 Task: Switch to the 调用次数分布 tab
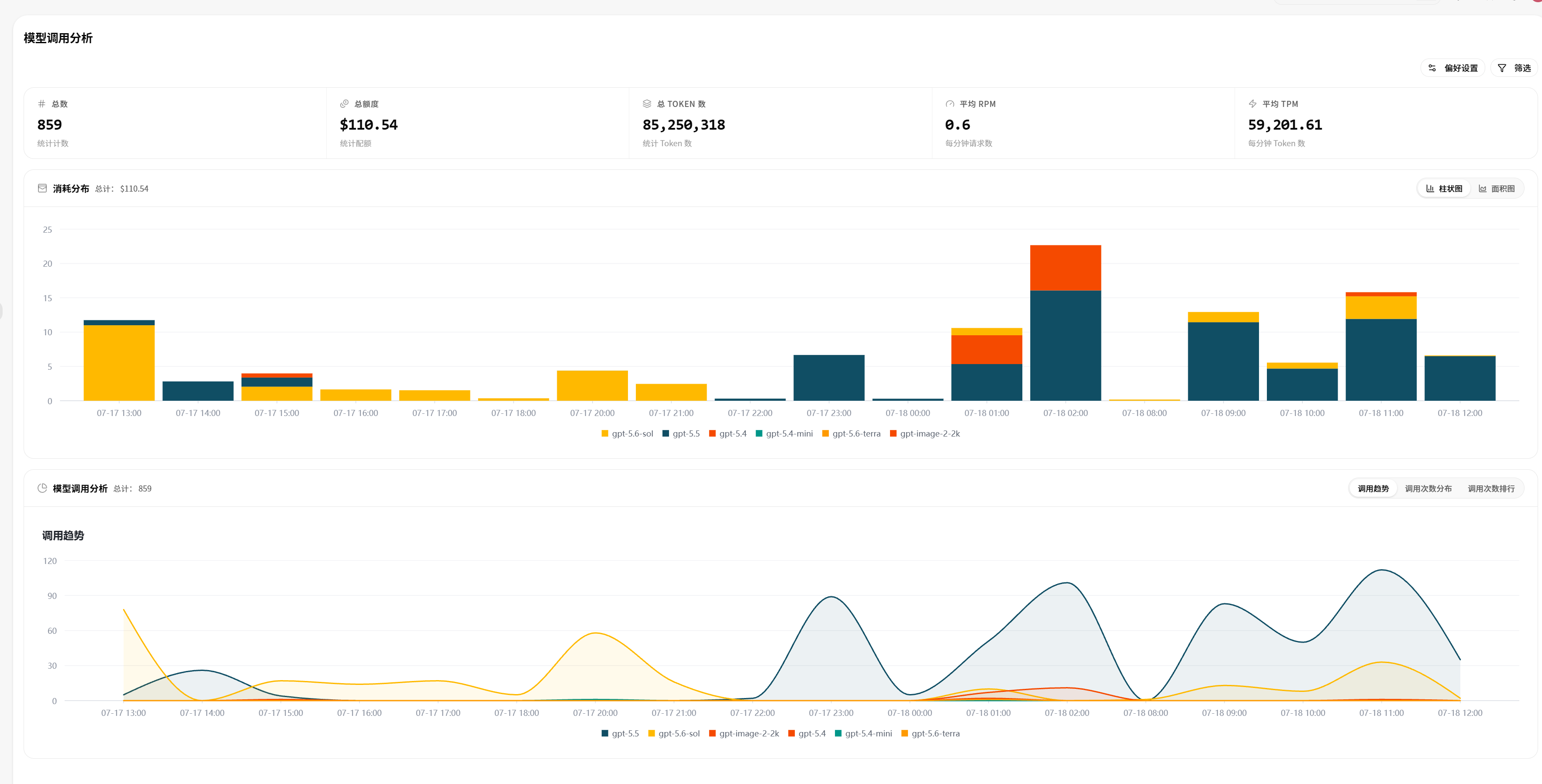(1428, 489)
